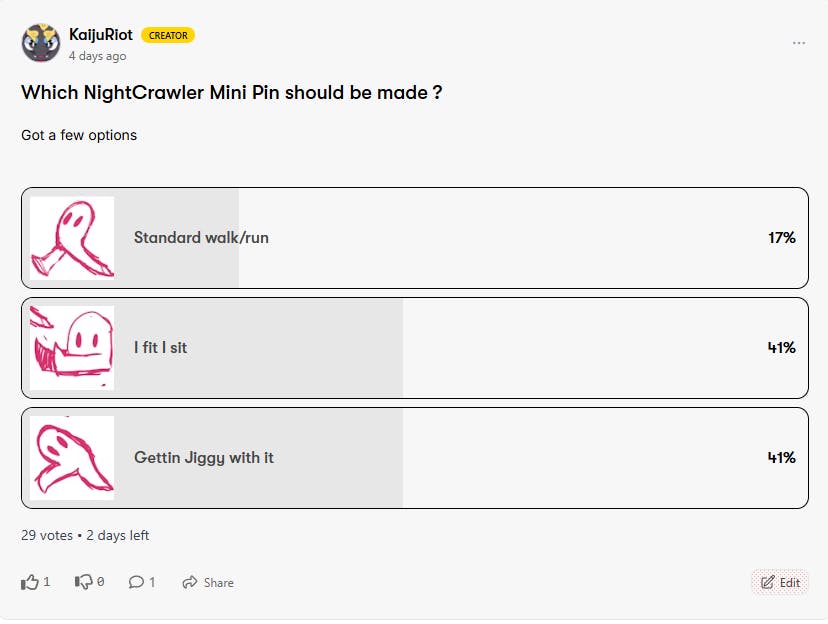Click the yellow CREATOR badge
Screen dimensions: 828x624
click(168, 35)
